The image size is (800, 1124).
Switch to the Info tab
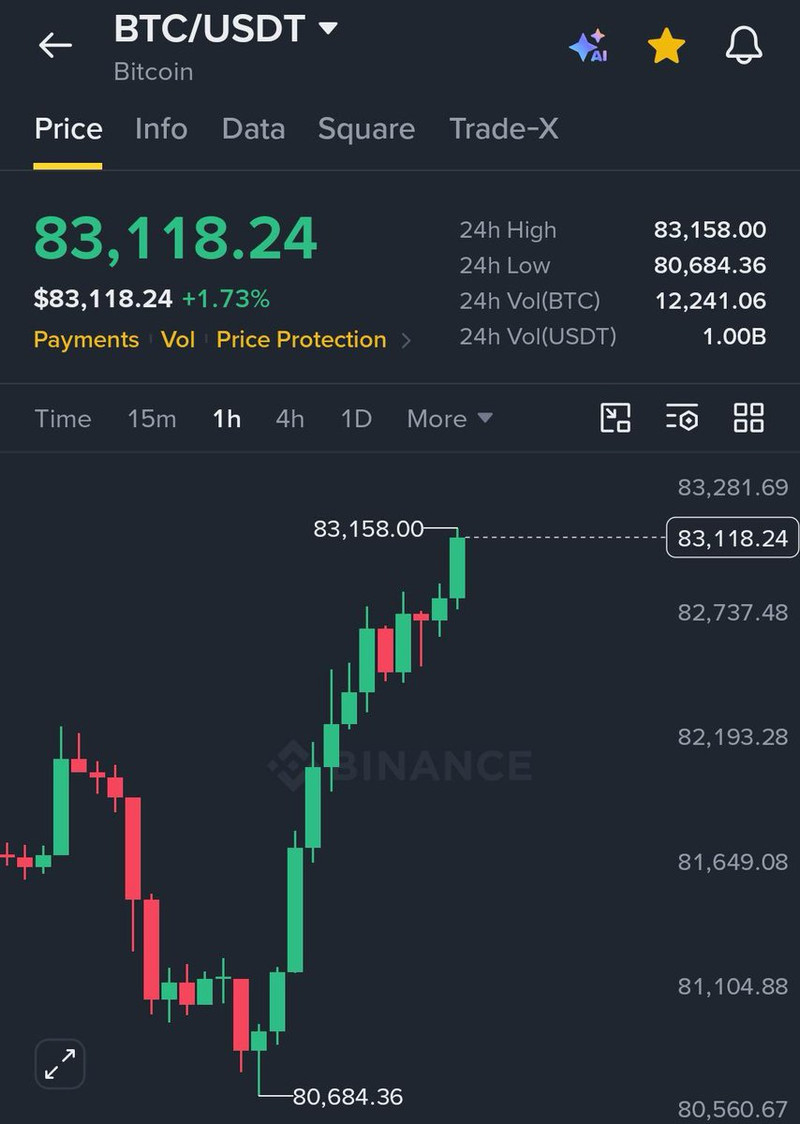[161, 129]
